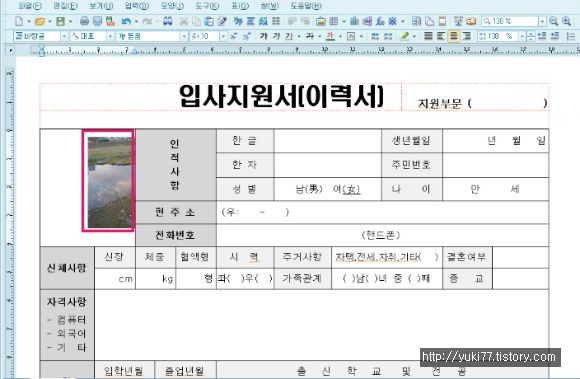This screenshot has width=580, height=379.
Task: Toggle underline 가 formatting
Action: tap(289, 36)
